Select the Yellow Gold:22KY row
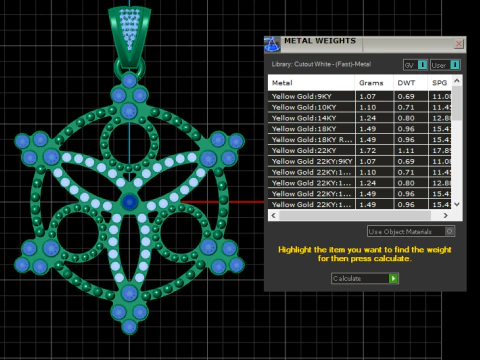Image resolution: width=480 pixels, height=360 pixels. [360, 150]
